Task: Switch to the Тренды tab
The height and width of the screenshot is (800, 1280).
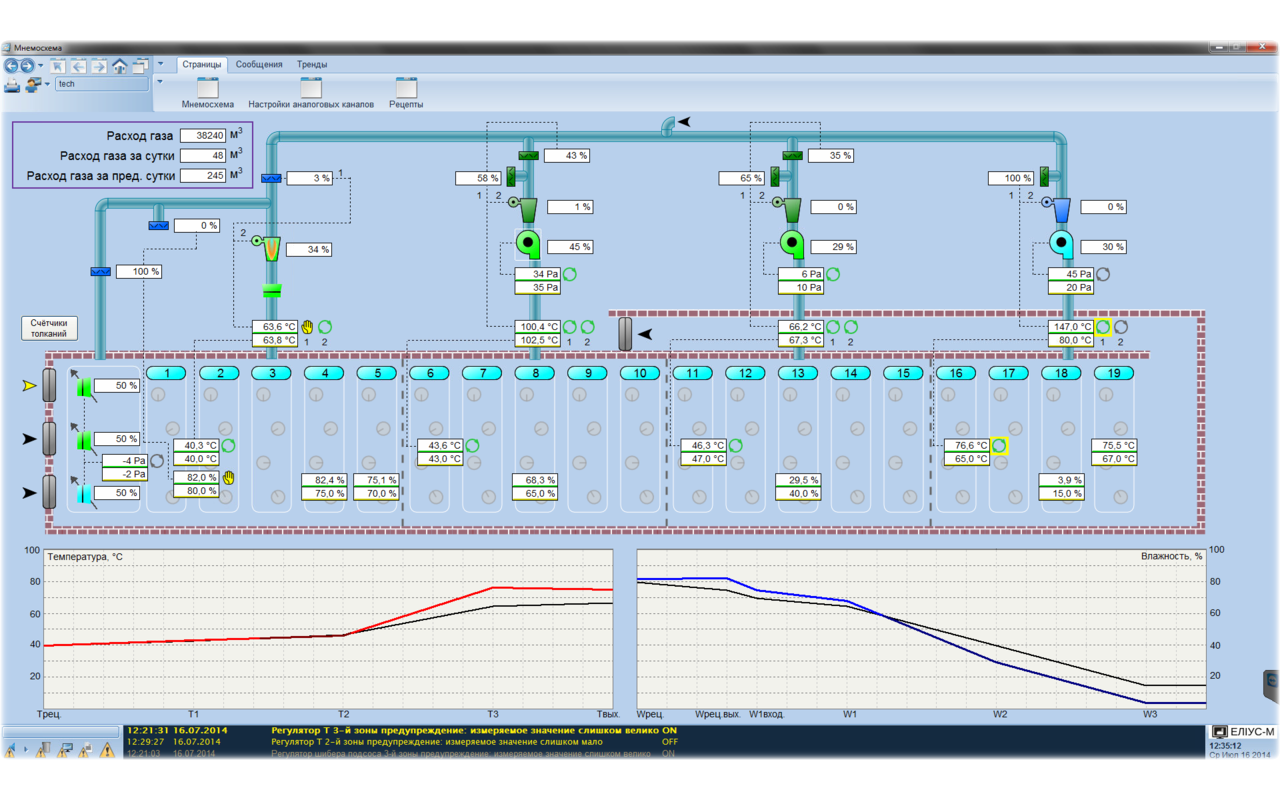Action: point(312,64)
